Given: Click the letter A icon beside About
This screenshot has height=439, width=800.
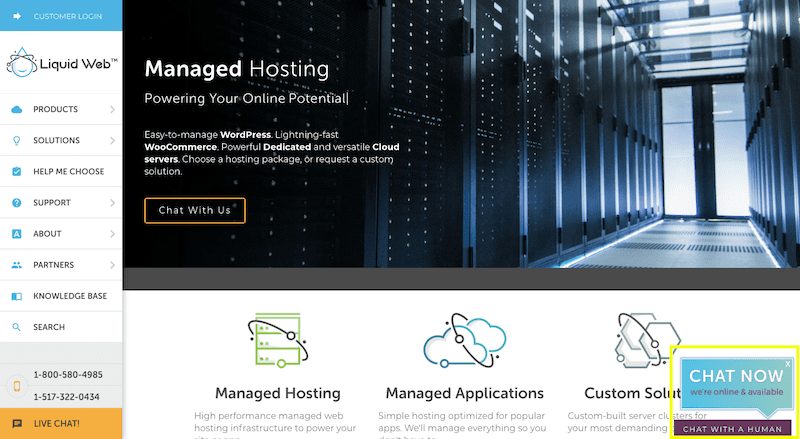Looking at the screenshot, I should 17,234.
